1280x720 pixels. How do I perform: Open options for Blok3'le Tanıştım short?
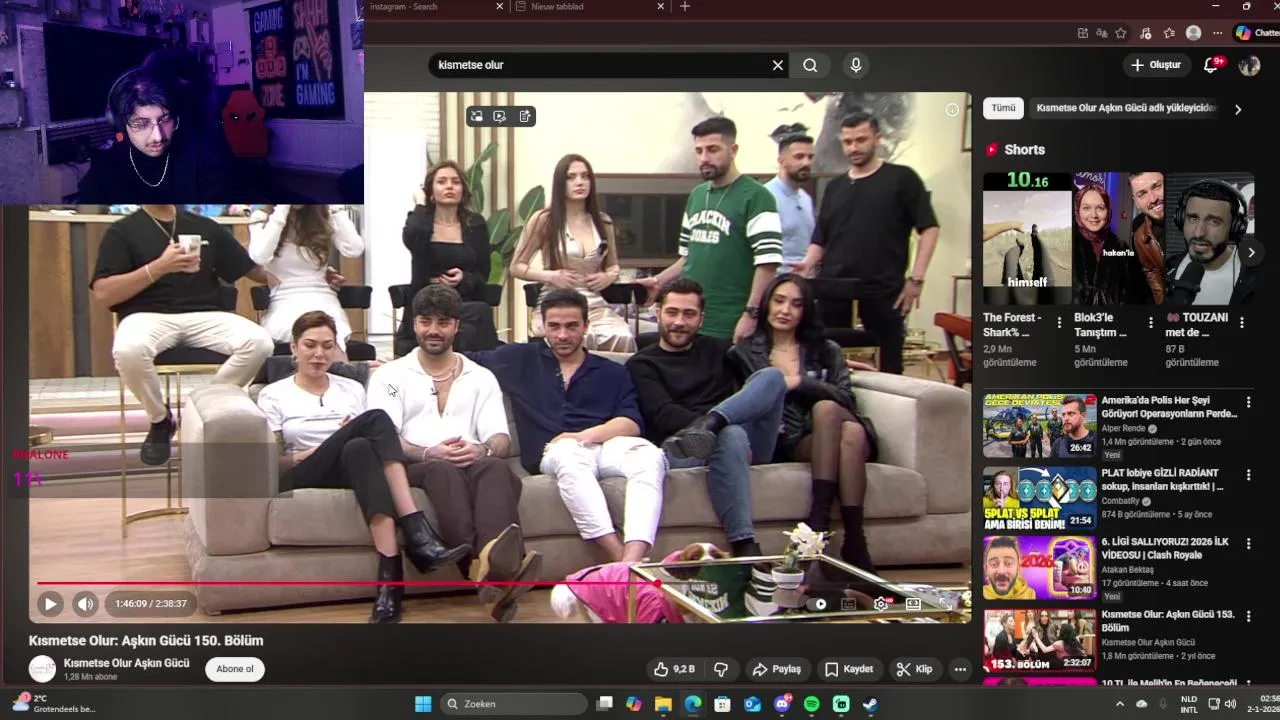tap(1150, 323)
